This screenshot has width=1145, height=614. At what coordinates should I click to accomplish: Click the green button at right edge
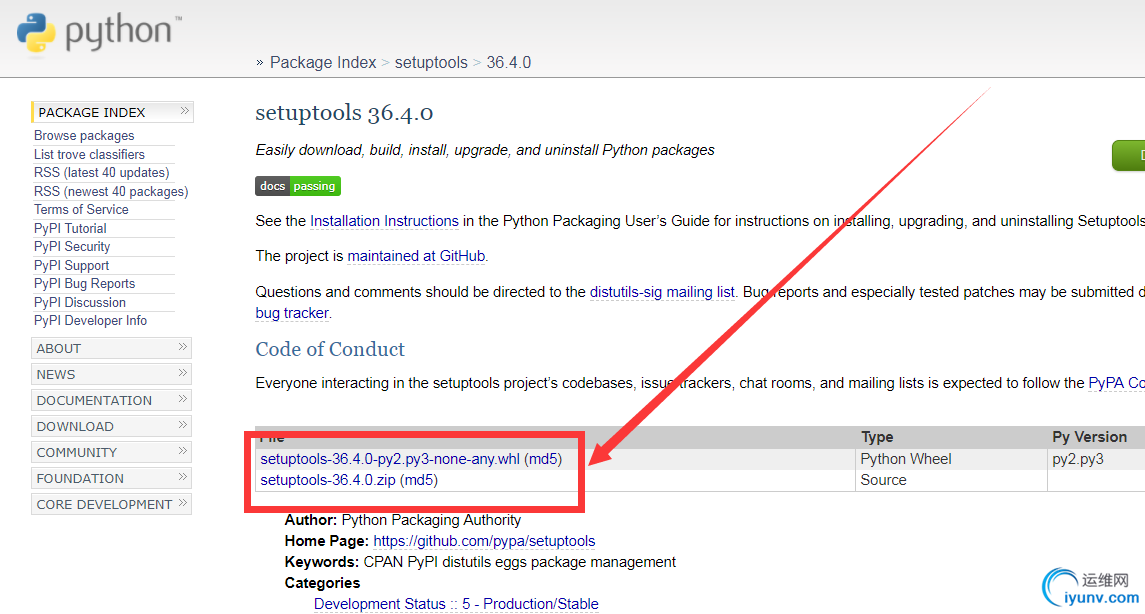[x=1130, y=156]
